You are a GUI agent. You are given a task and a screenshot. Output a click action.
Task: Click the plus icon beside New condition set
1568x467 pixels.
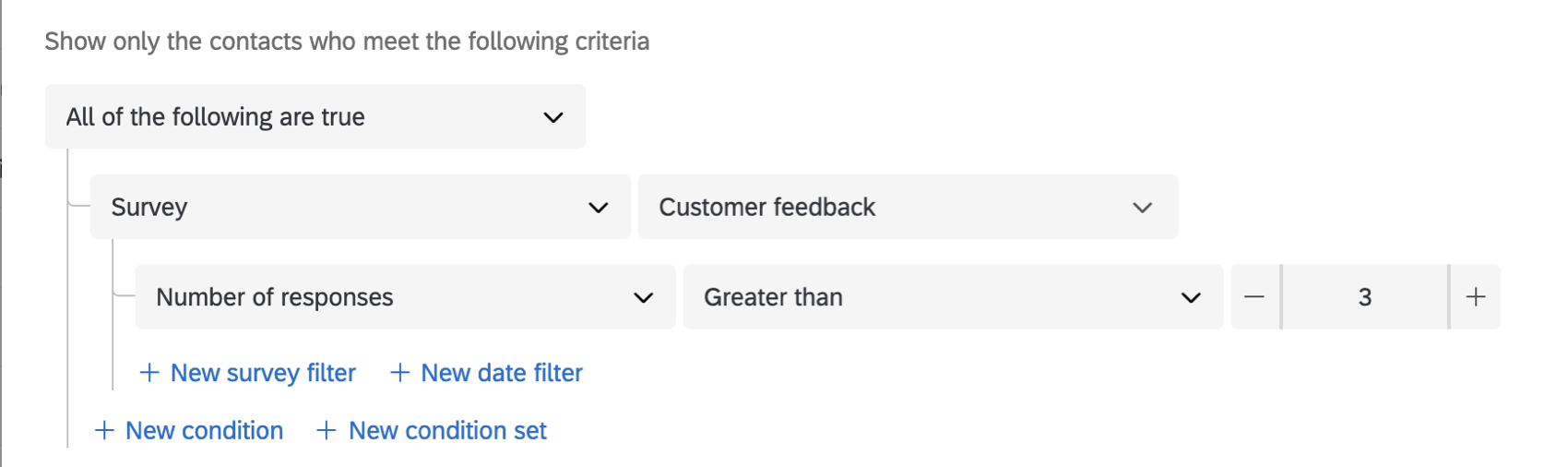point(327,431)
